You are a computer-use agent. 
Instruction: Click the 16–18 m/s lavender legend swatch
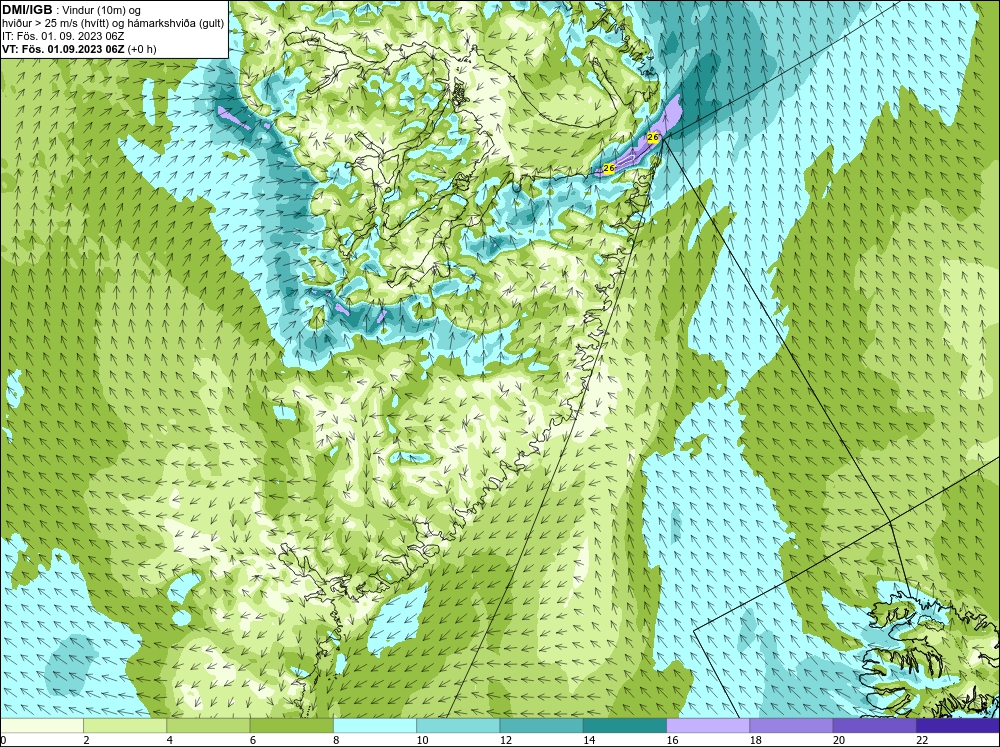coord(708,726)
